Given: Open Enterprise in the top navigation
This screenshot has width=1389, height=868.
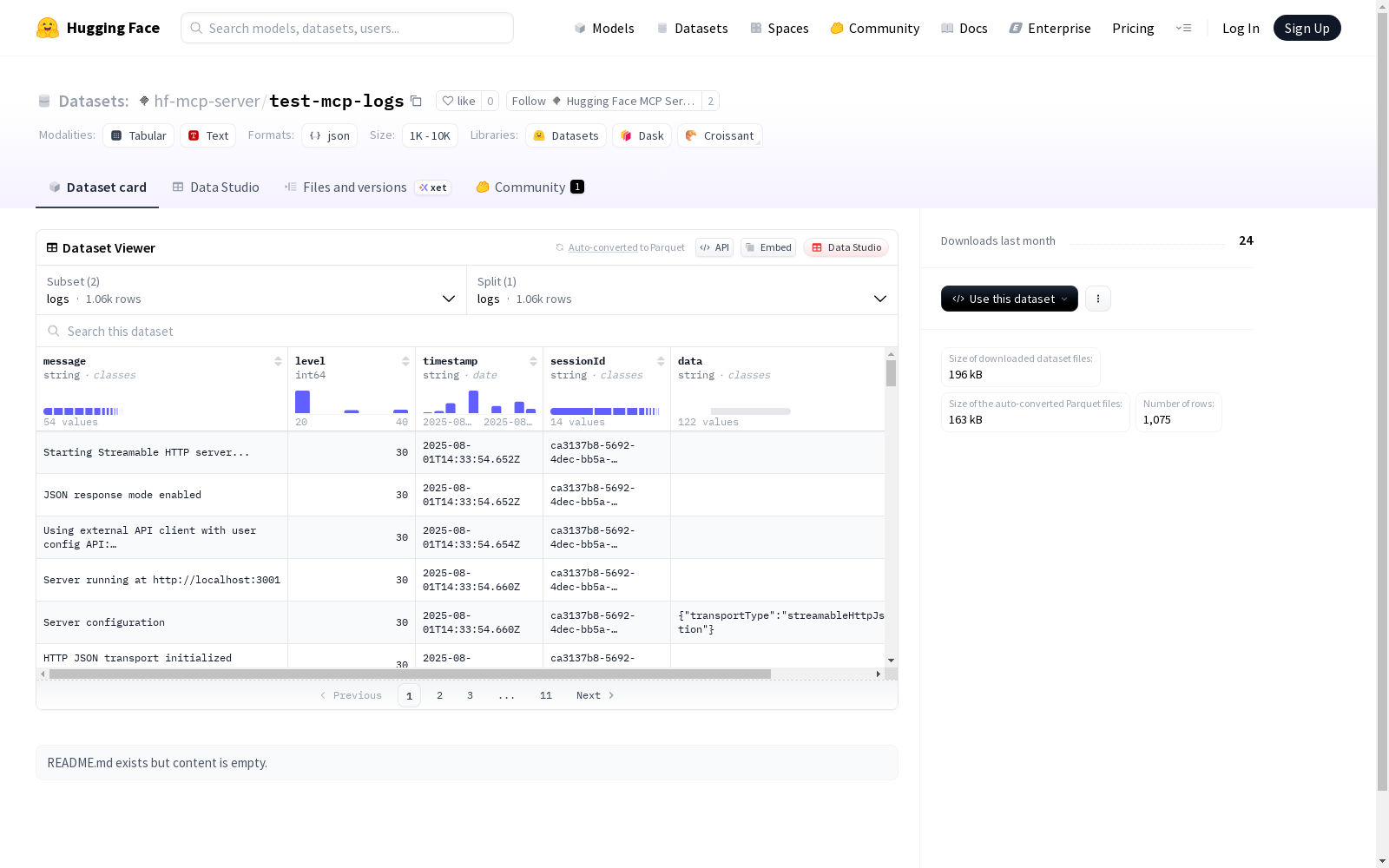Looking at the screenshot, I should coord(1050,28).
